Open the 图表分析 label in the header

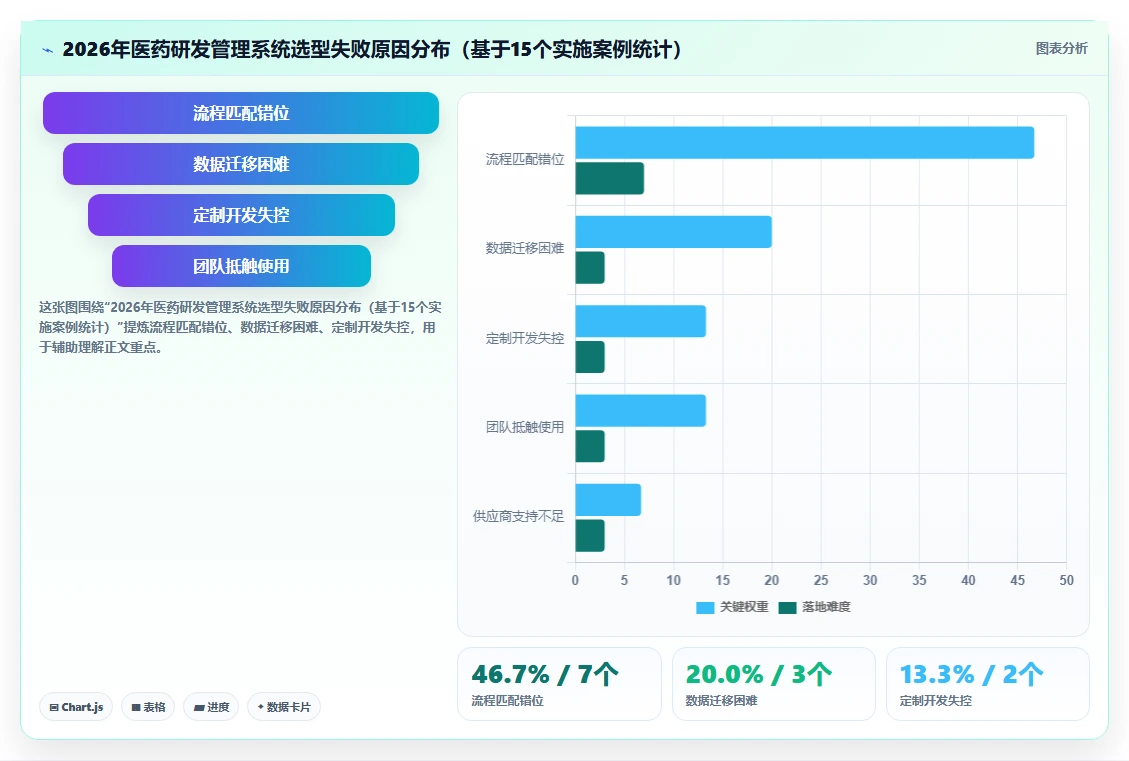pyautogui.click(x=1061, y=48)
